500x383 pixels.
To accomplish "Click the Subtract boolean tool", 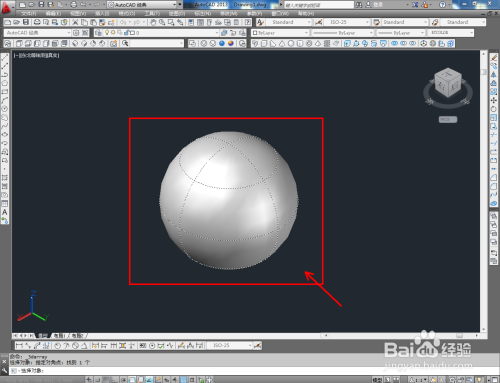I will [404, 44].
